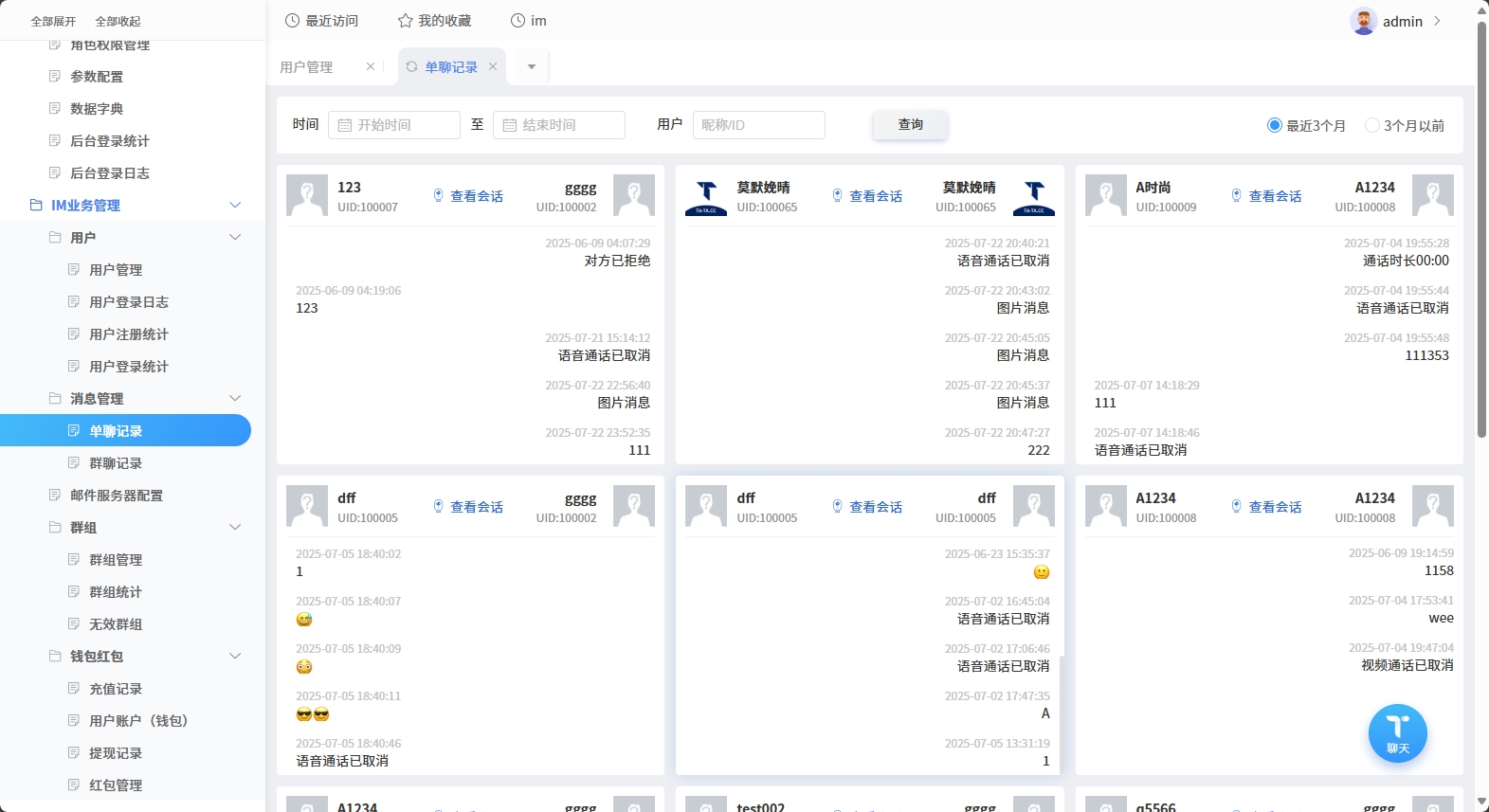
Task: Click the floating 聊天 chat button
Action: click(1397, 732)
